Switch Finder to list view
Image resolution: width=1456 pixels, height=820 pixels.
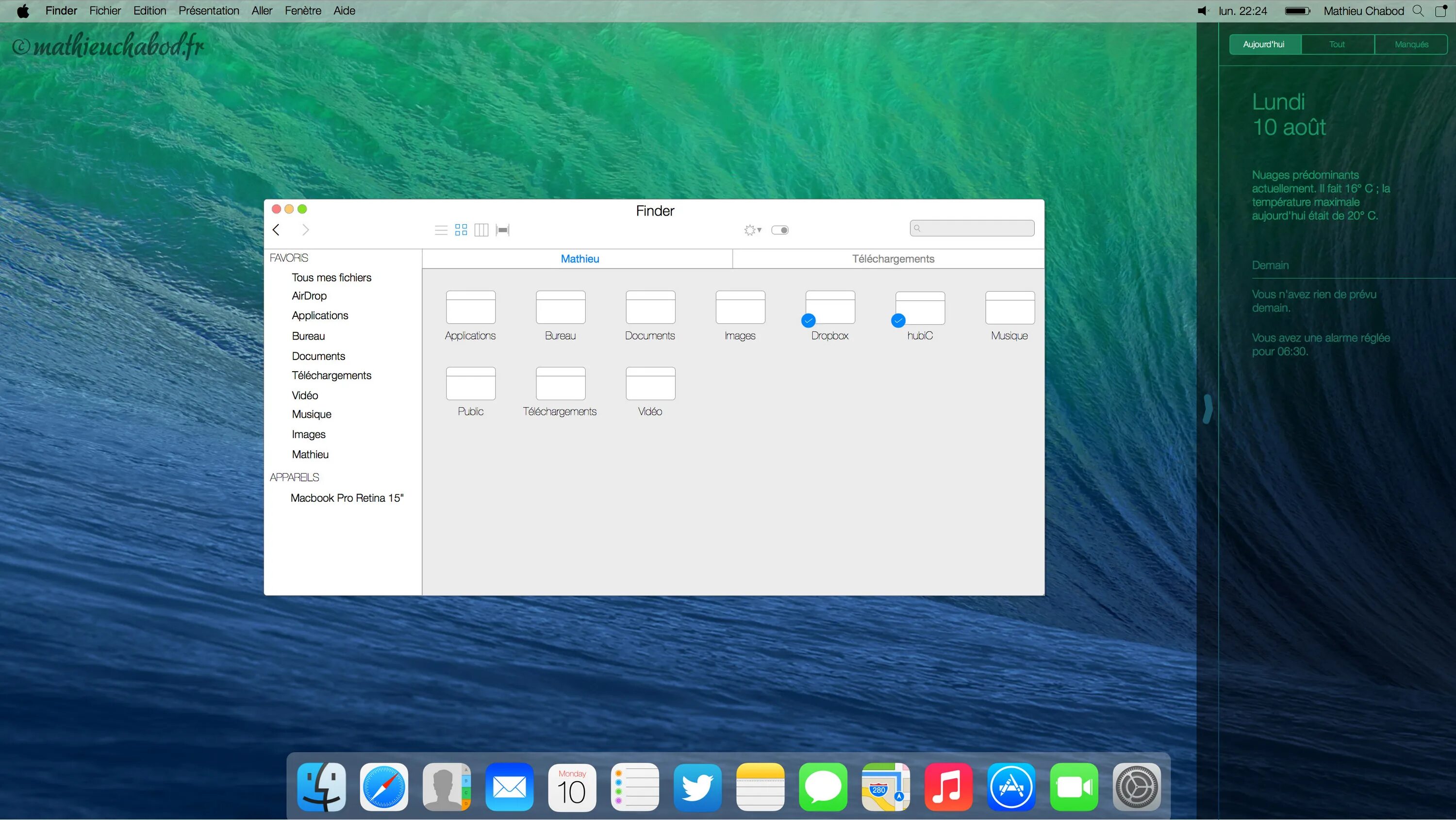coord(441,230)
